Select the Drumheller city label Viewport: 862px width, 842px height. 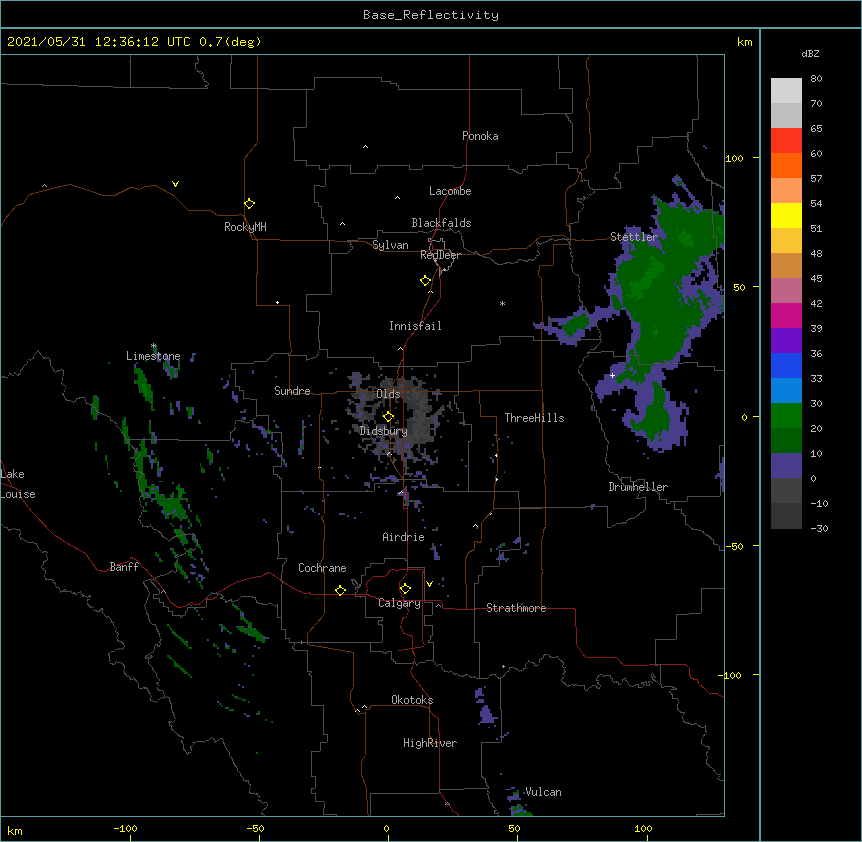click(638, 487)
